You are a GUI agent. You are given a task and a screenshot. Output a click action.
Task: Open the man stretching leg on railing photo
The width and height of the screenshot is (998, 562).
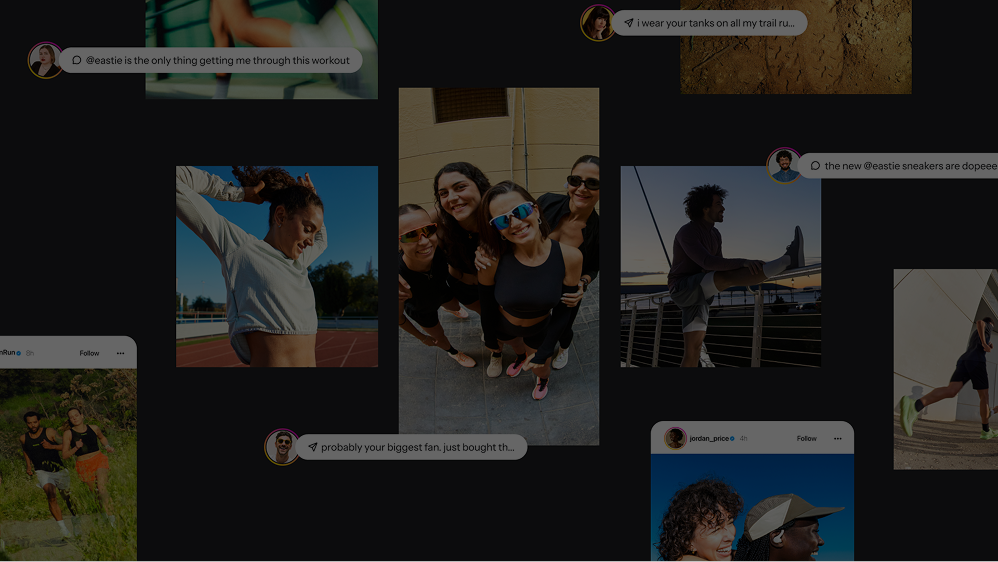[720, 266]
